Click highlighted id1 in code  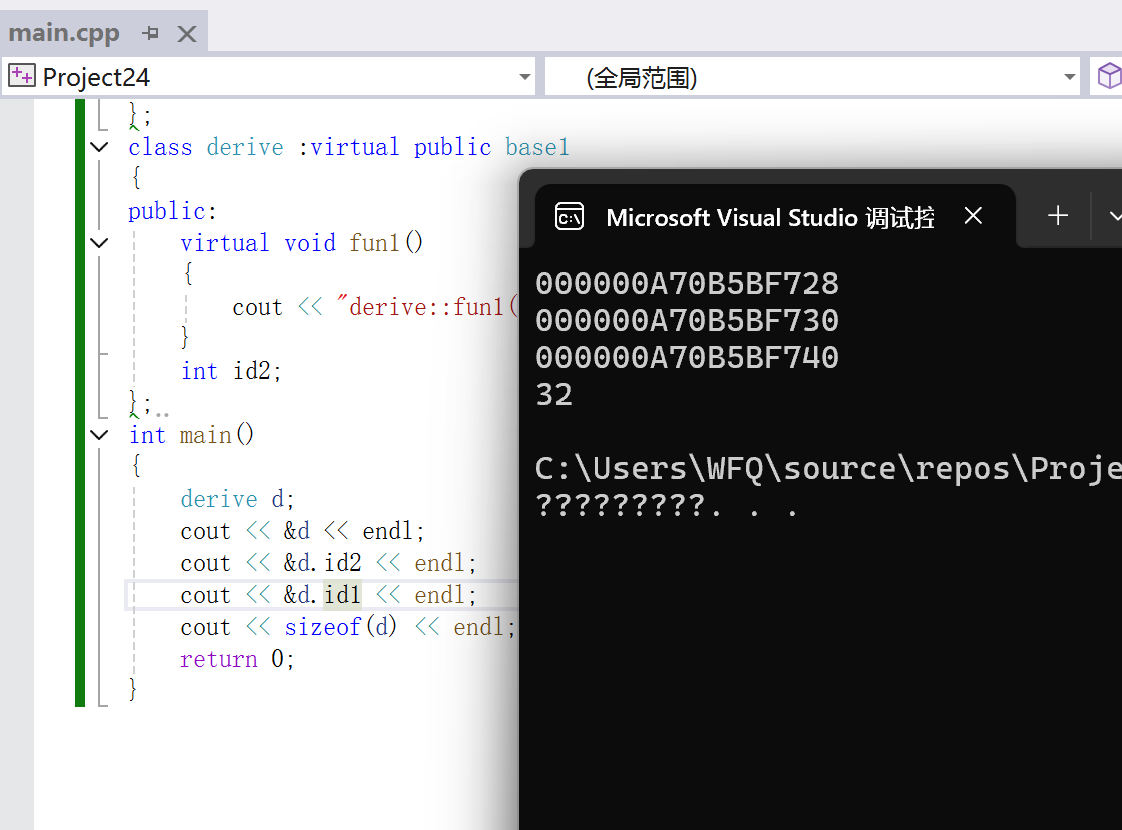click(342, 595)
